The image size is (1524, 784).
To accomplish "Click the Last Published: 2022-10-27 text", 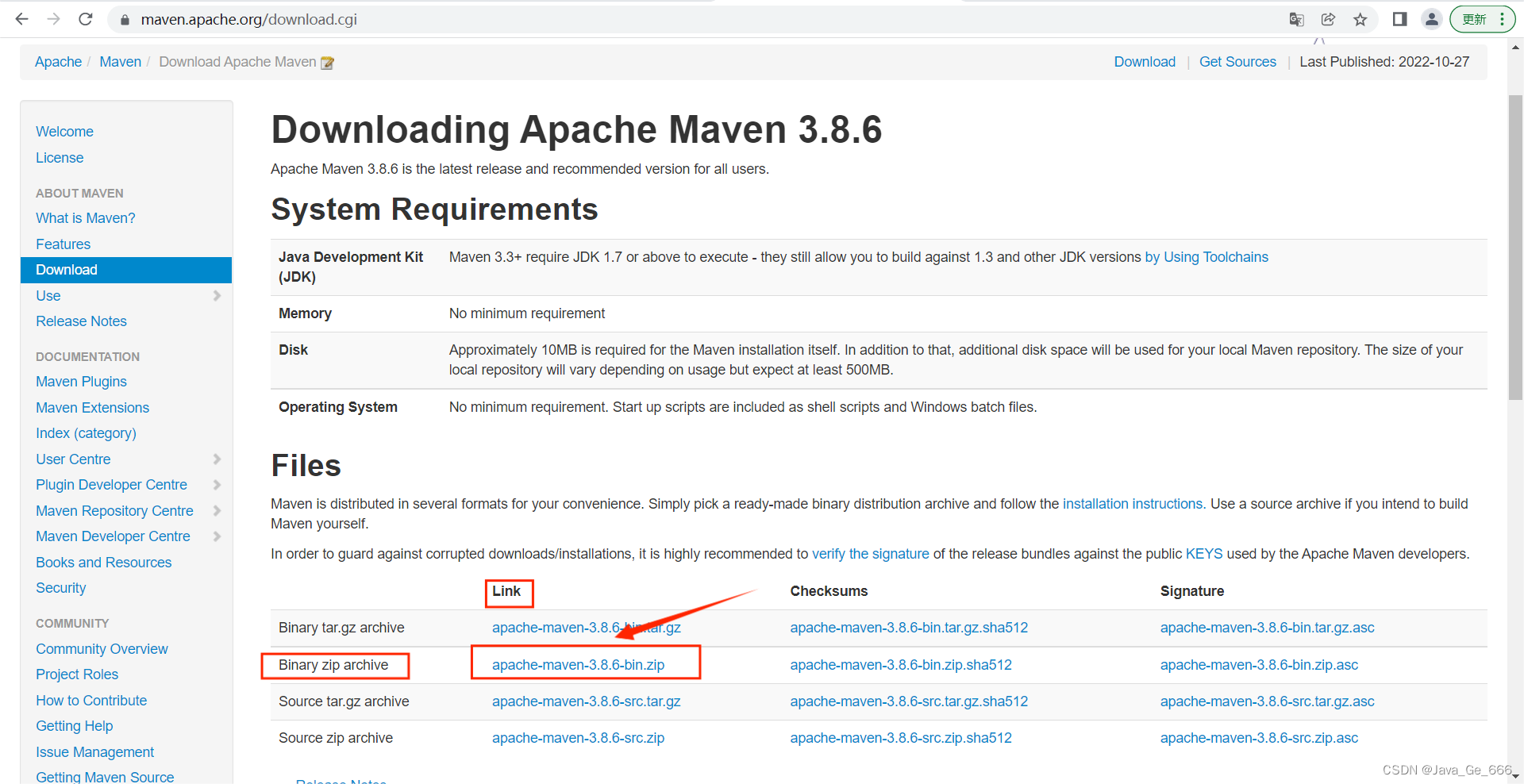I will click(1384, 62).
